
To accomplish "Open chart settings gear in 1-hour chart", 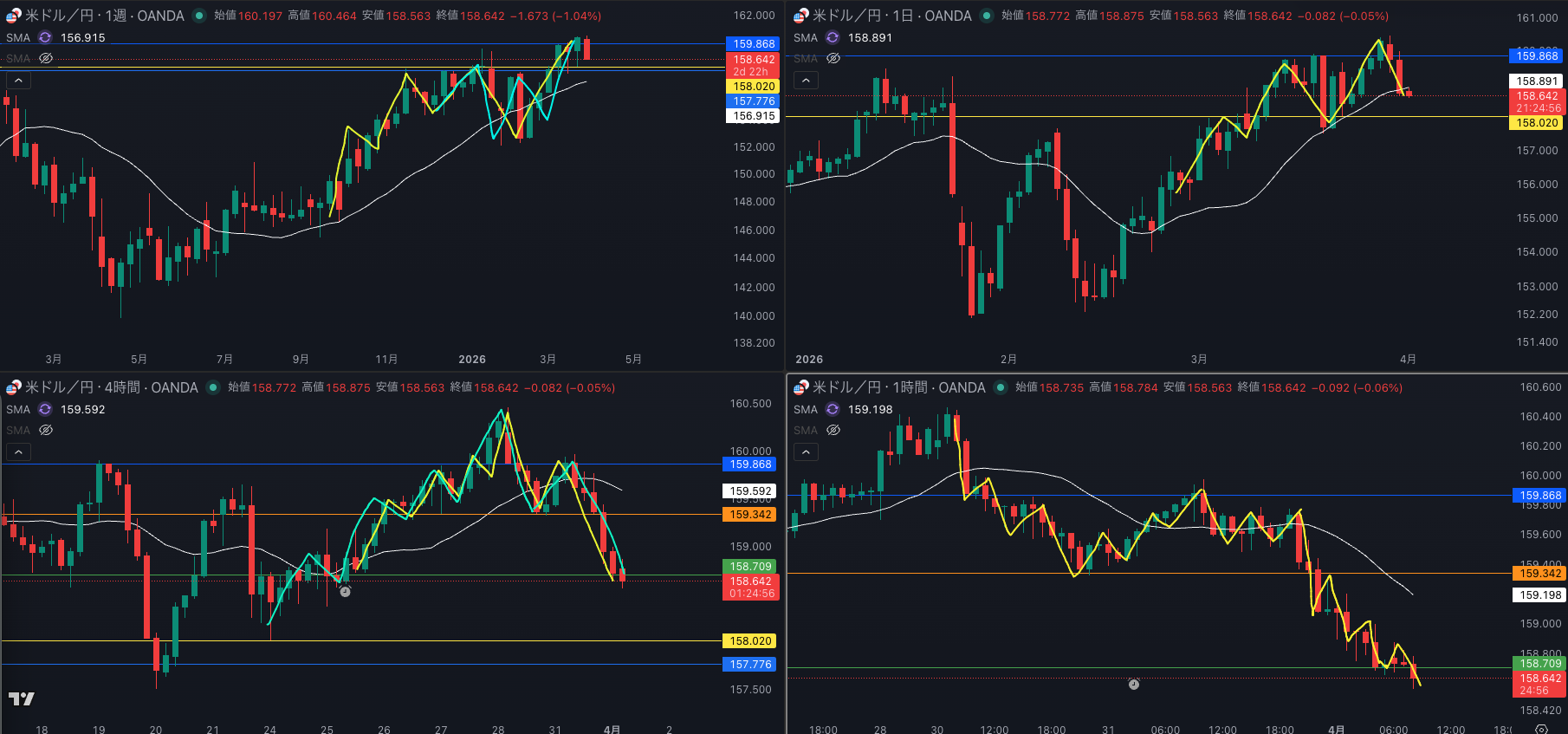I will [x=1541, y=730].
